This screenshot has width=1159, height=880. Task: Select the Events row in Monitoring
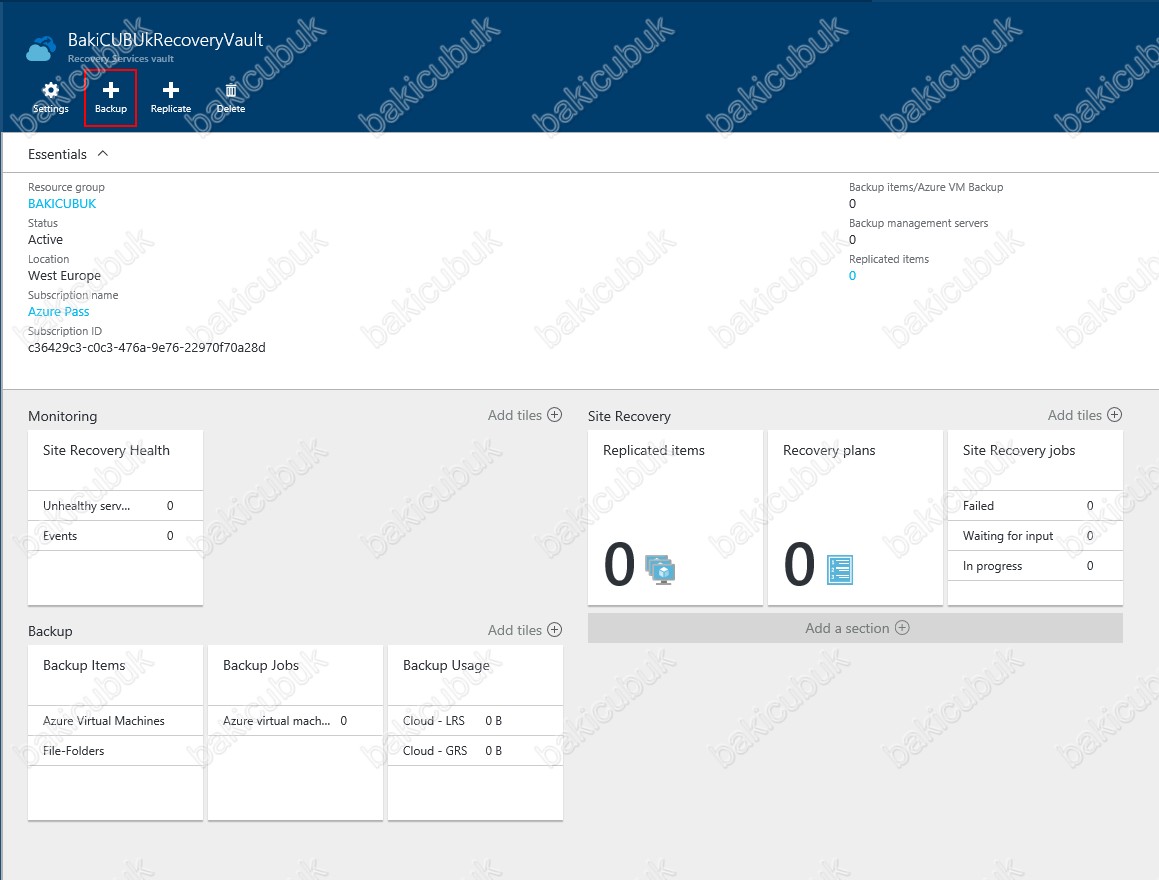(x=115, y=536)
